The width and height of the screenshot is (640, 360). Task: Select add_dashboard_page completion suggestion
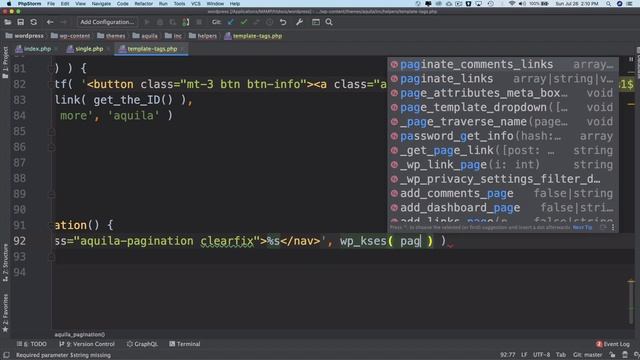click(x=503, y=208)
